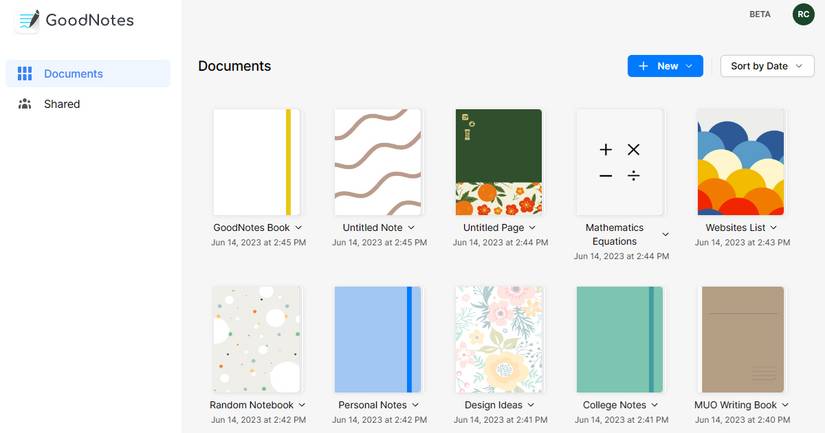
Task: Open the MUO Writing Book brown cover
Action: (743, 339)
